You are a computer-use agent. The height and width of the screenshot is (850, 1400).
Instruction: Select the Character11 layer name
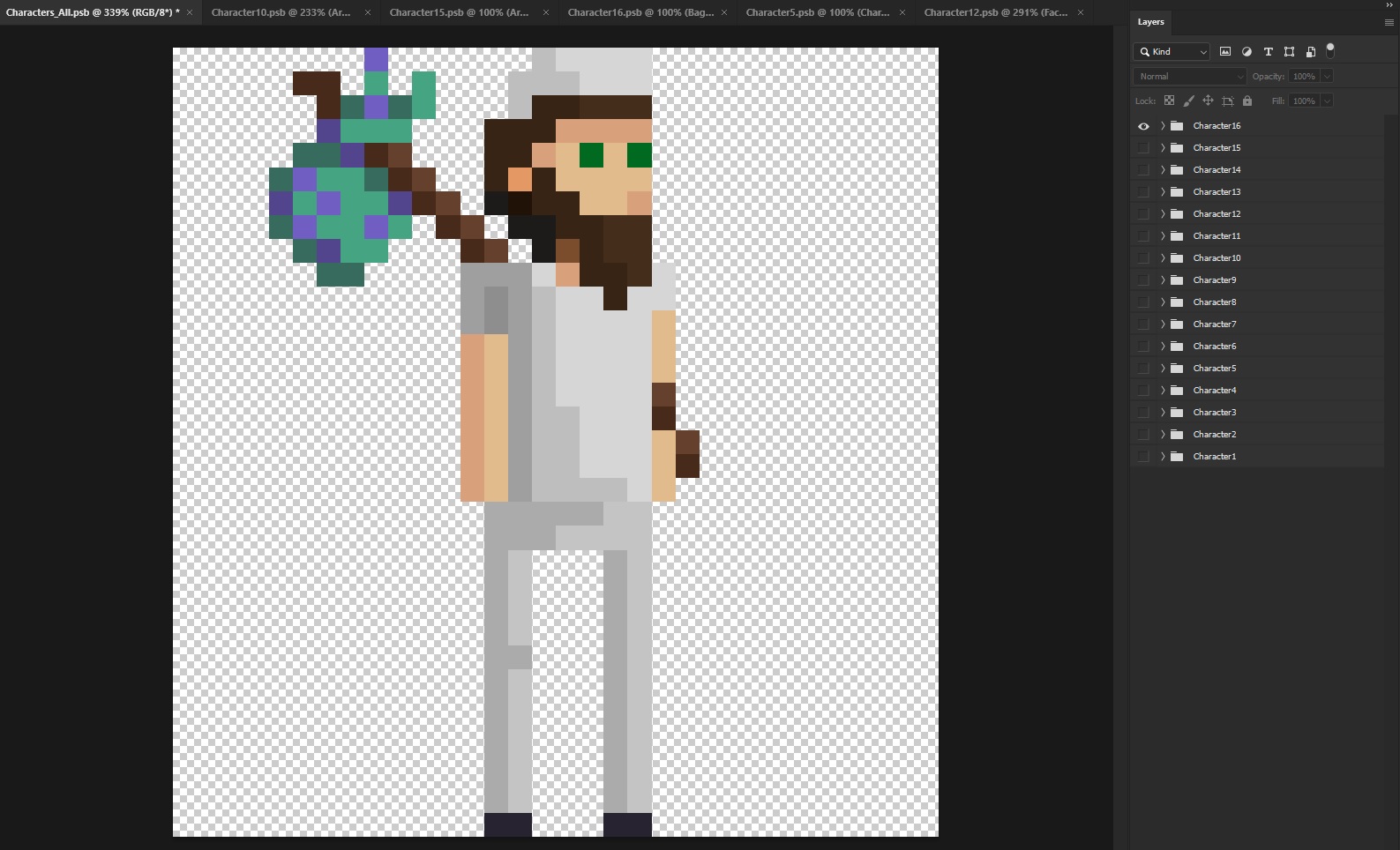[1217, 236]
